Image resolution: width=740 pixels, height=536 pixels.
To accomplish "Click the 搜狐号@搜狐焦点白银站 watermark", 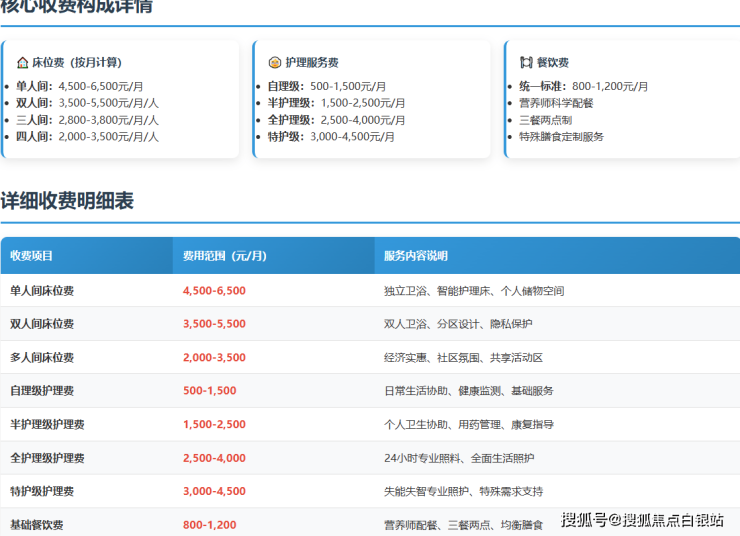I will pyautogui.click(x=642, y=520).
